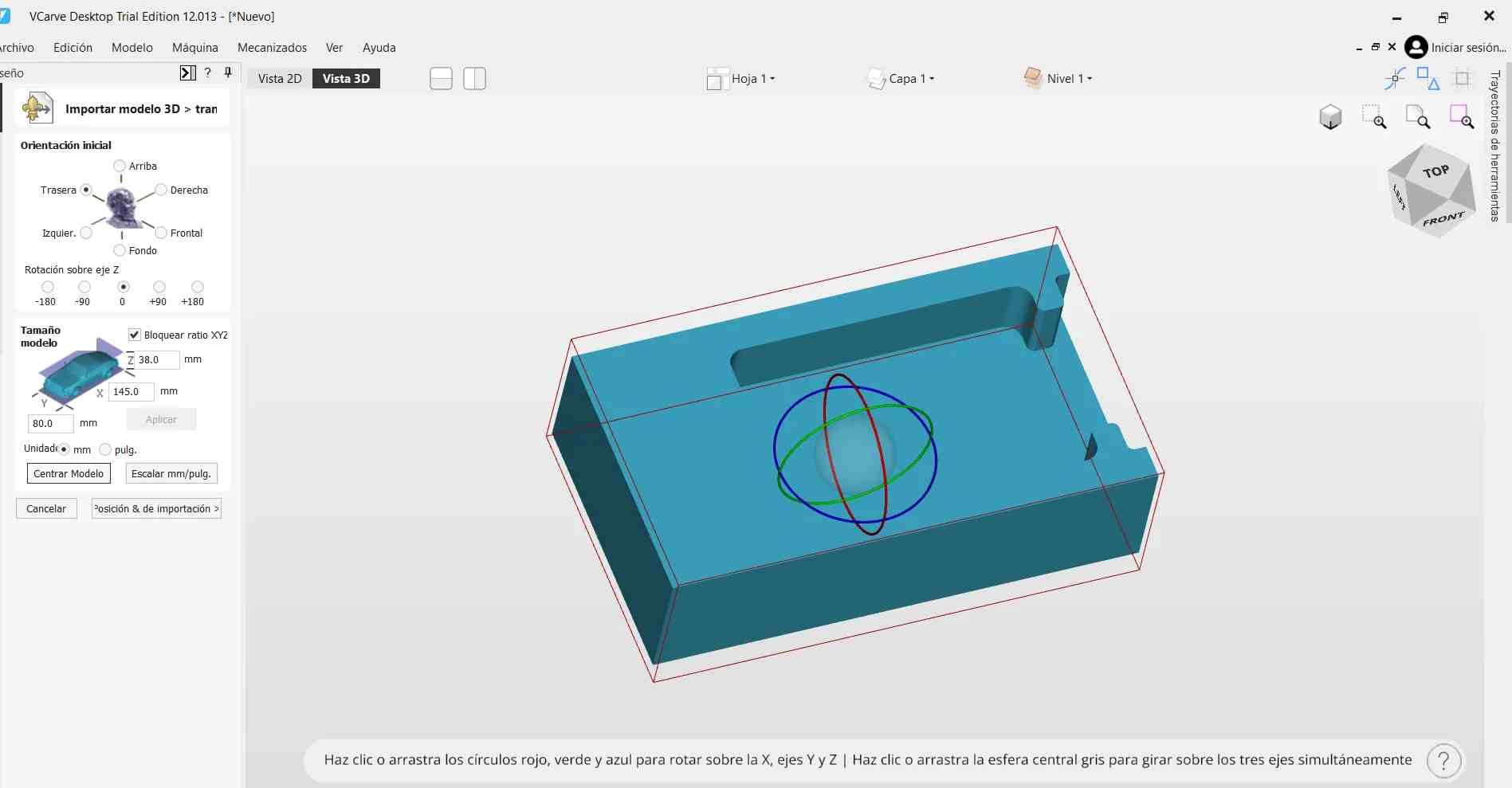The image size is (1512, 788).
Task: Select the zoom to box tool
Action: tap(1374, 116)
